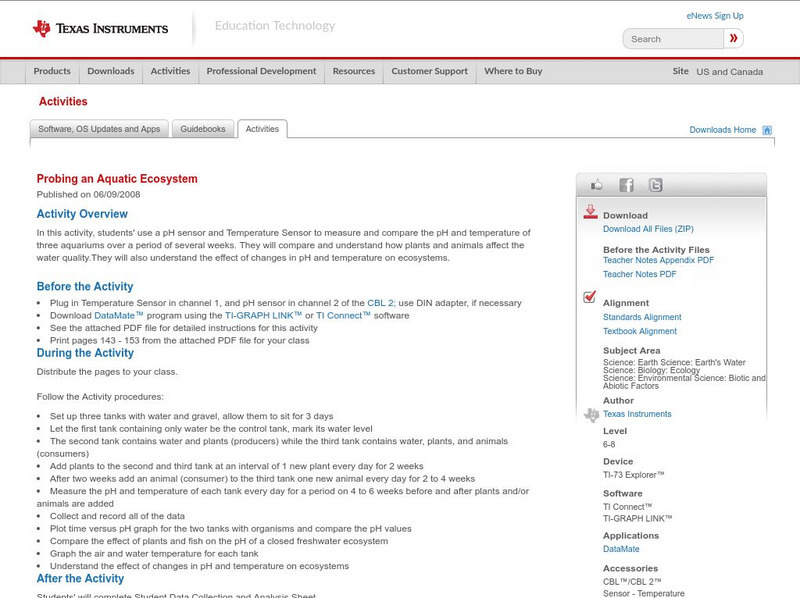800x598 pixels.
Task: Click the Probing an Aquatic Ecosystem title
Action: click(x=117, y=179)
